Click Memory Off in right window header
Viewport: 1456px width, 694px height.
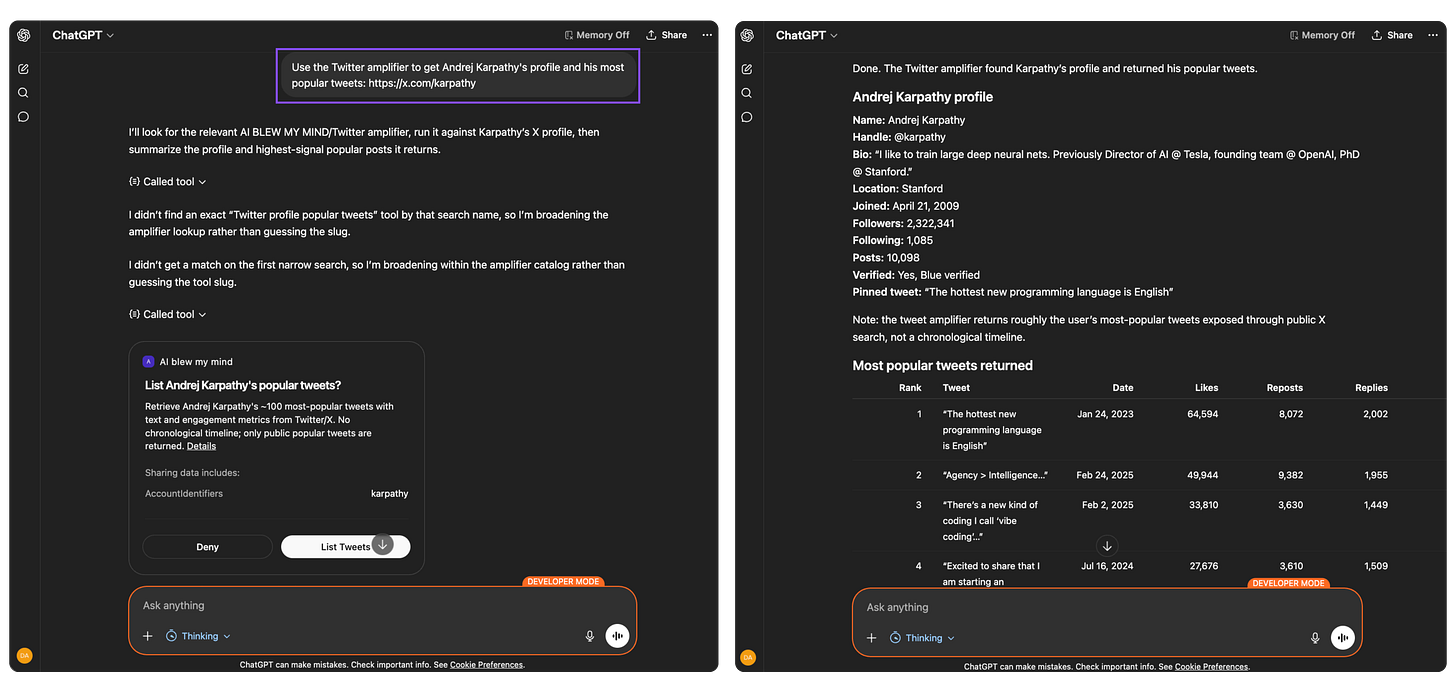click(x=1322, y=35)
